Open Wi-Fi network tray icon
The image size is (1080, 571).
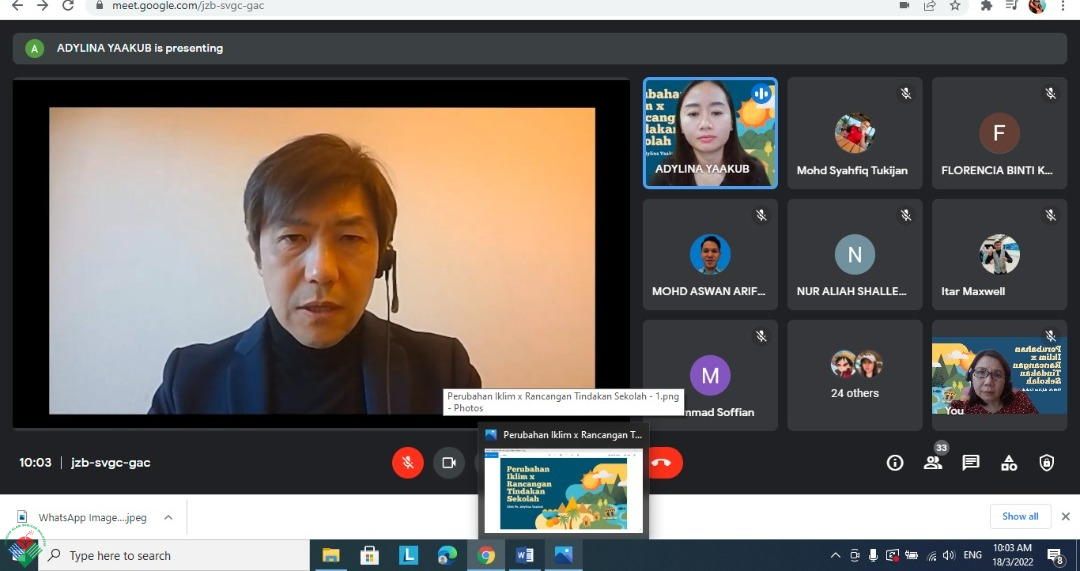931,555
